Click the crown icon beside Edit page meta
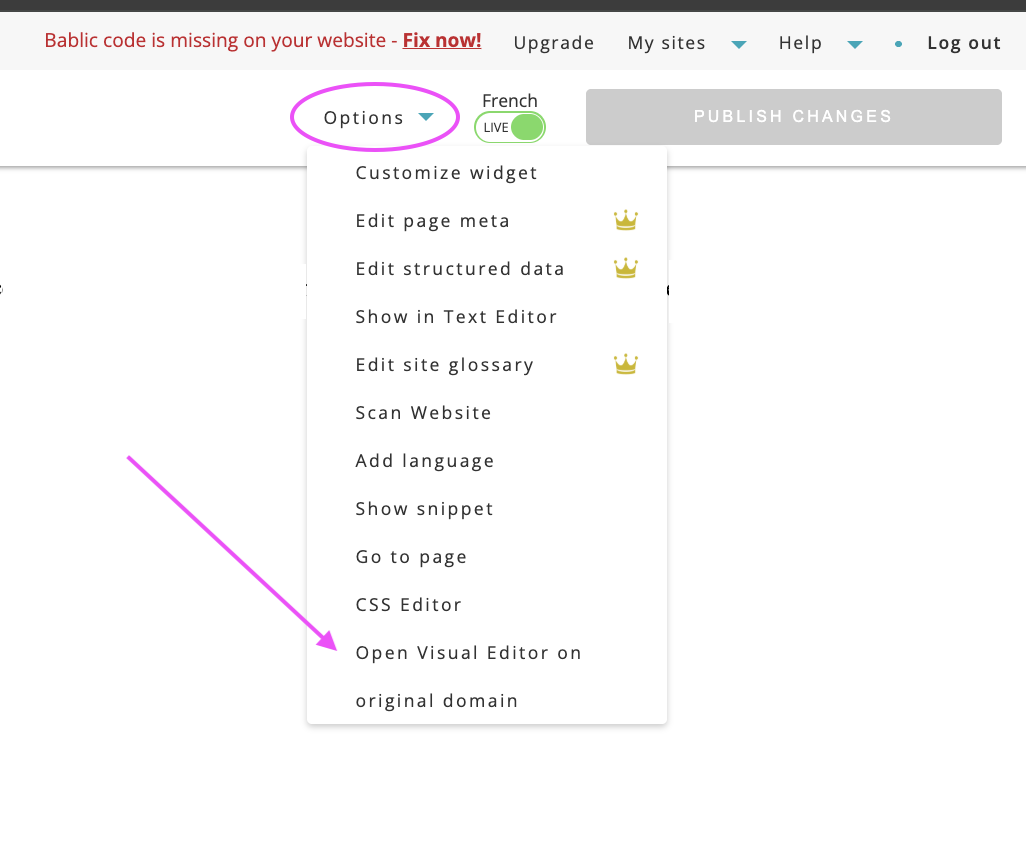Image resolution: width=1026 pixels, height=846 pixels. click(625, 221)
